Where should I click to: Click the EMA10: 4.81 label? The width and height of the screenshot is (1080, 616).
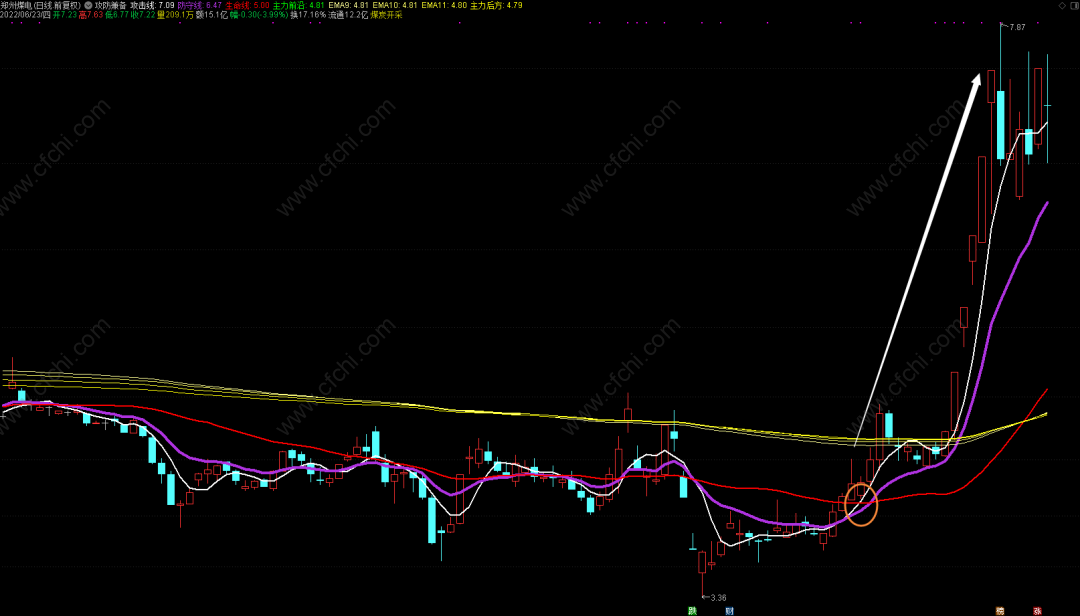(x=395, y=6)
